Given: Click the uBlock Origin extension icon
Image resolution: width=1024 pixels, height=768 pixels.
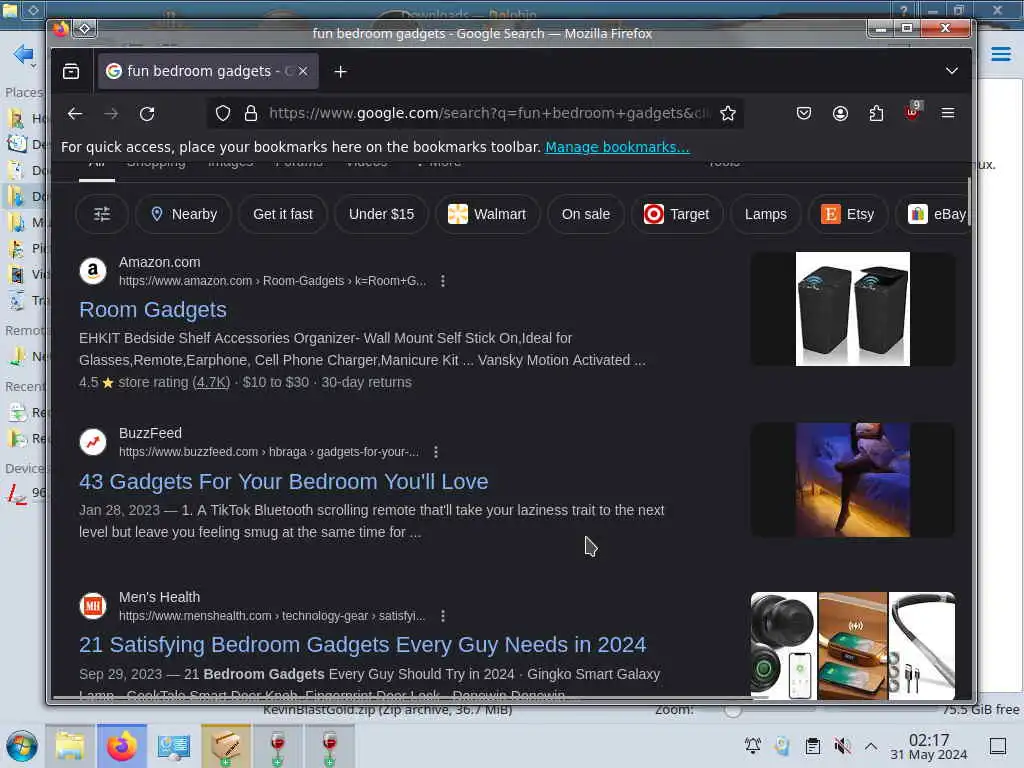Looking at the screenshot, I should point(912,112).
